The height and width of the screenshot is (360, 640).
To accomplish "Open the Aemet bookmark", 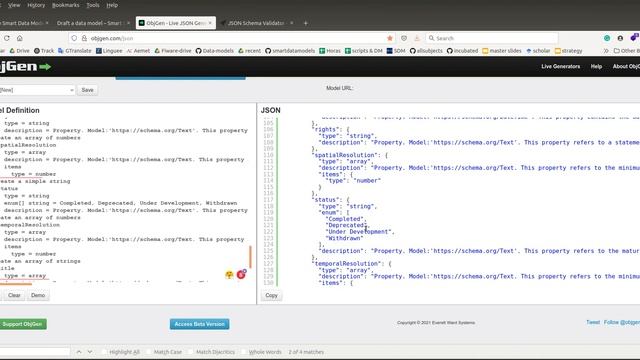I will pos(138,51).
